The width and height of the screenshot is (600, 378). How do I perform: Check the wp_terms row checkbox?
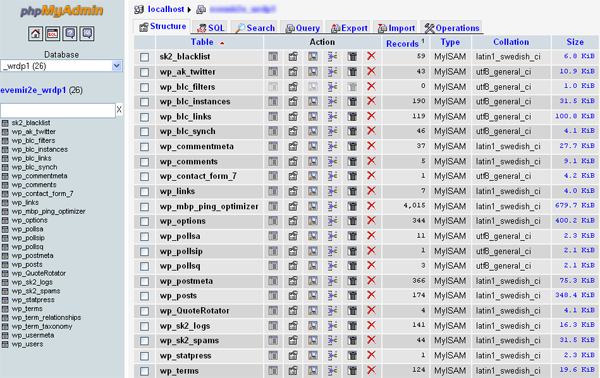coord(144,371)
